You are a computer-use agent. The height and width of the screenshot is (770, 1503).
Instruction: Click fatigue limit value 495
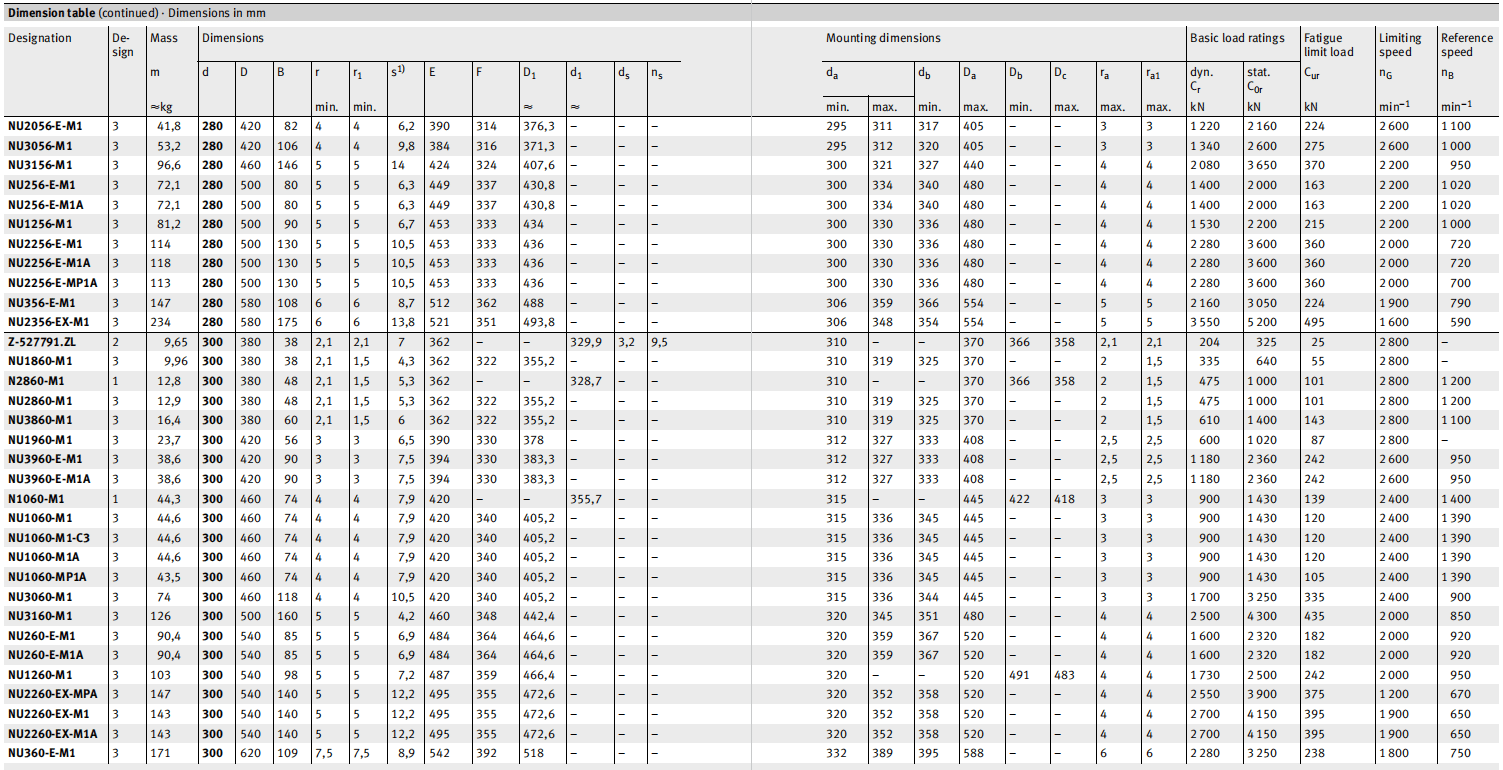click(1314, 322)
